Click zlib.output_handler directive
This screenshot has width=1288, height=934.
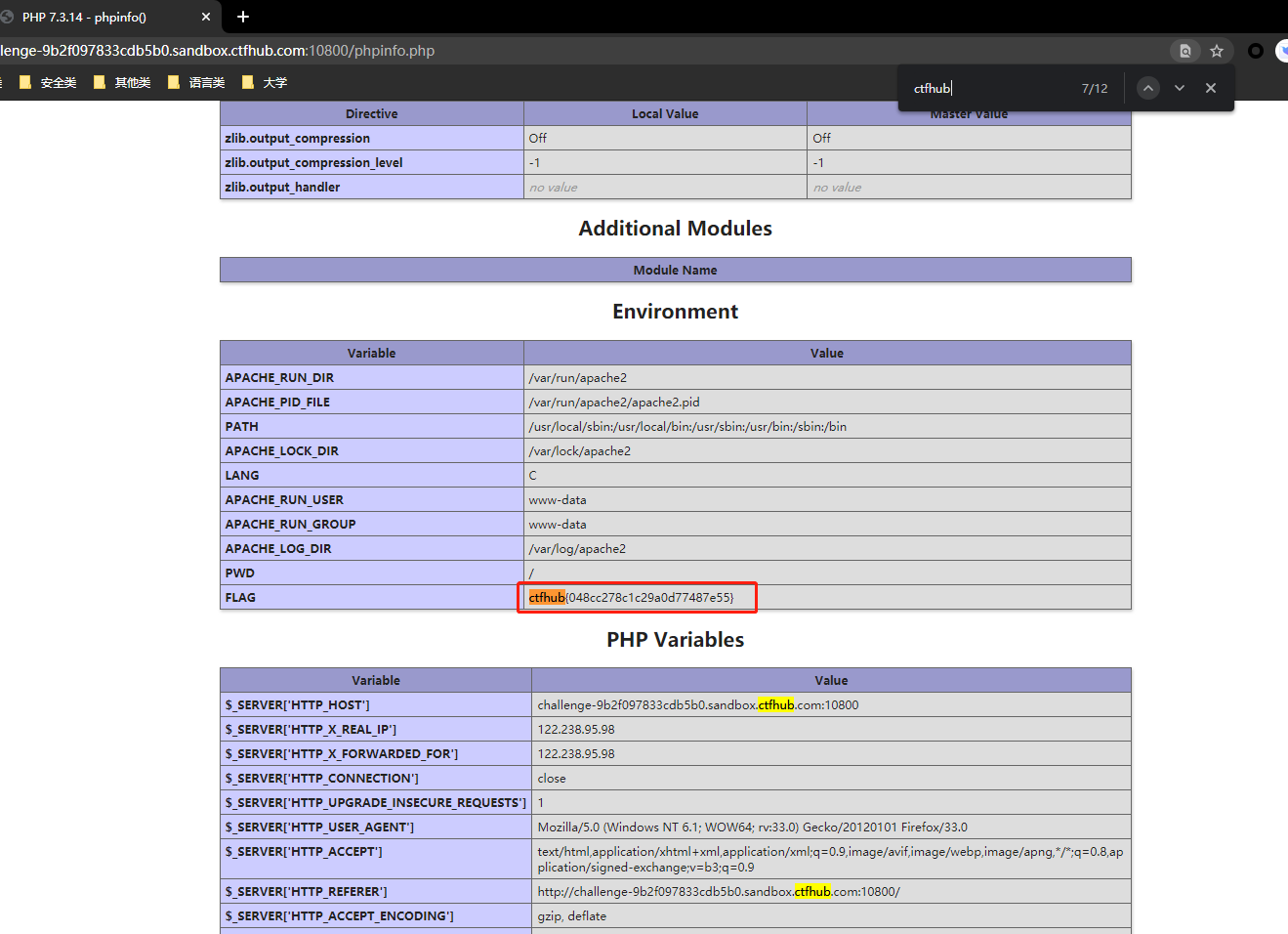(x=282, y=187)
